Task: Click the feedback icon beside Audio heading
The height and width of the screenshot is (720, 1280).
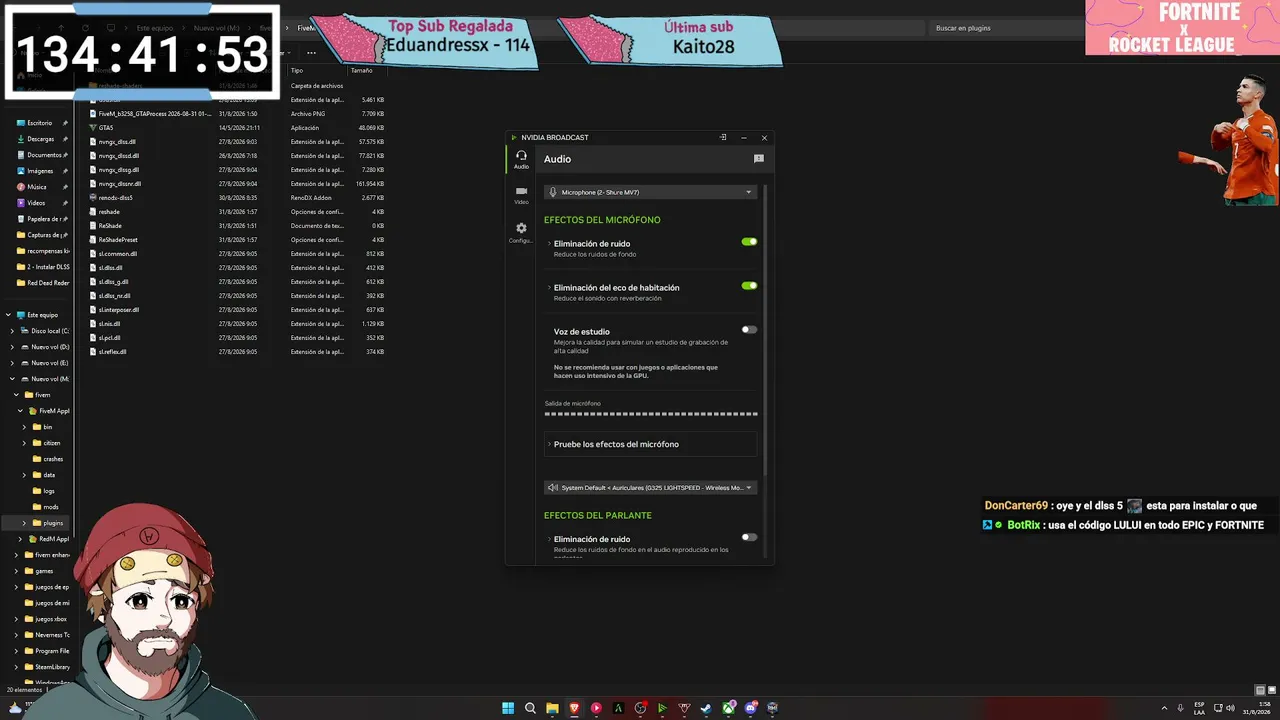Action: (758, 159)
